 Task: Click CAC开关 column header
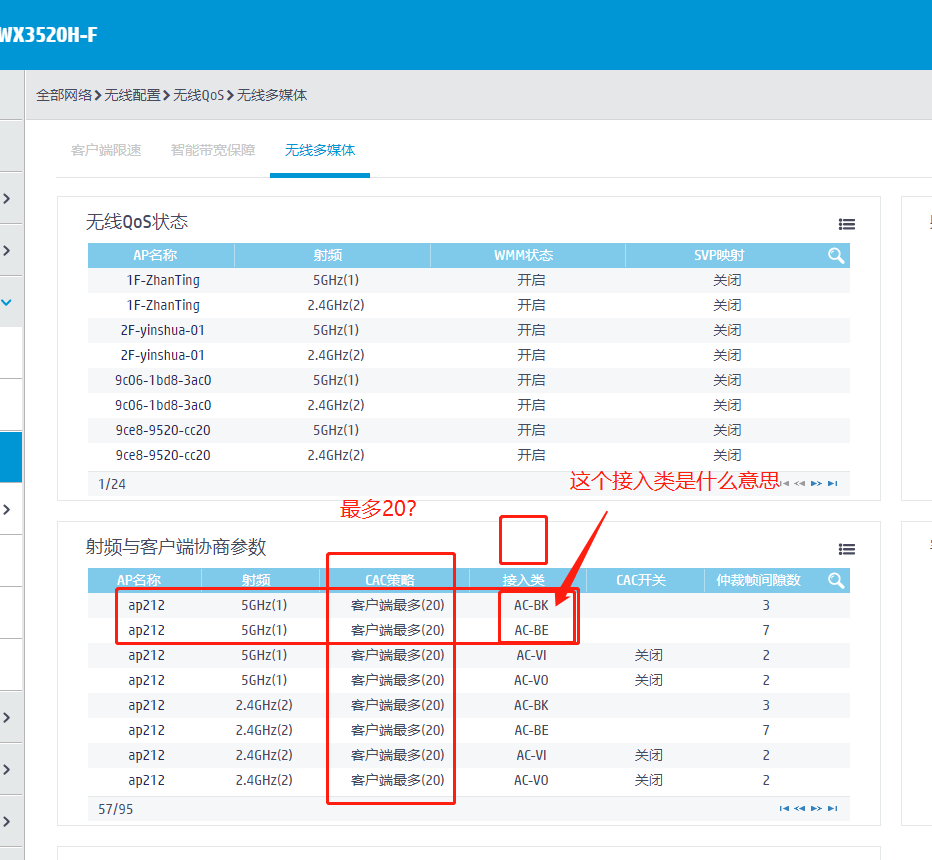pos(641,581)
